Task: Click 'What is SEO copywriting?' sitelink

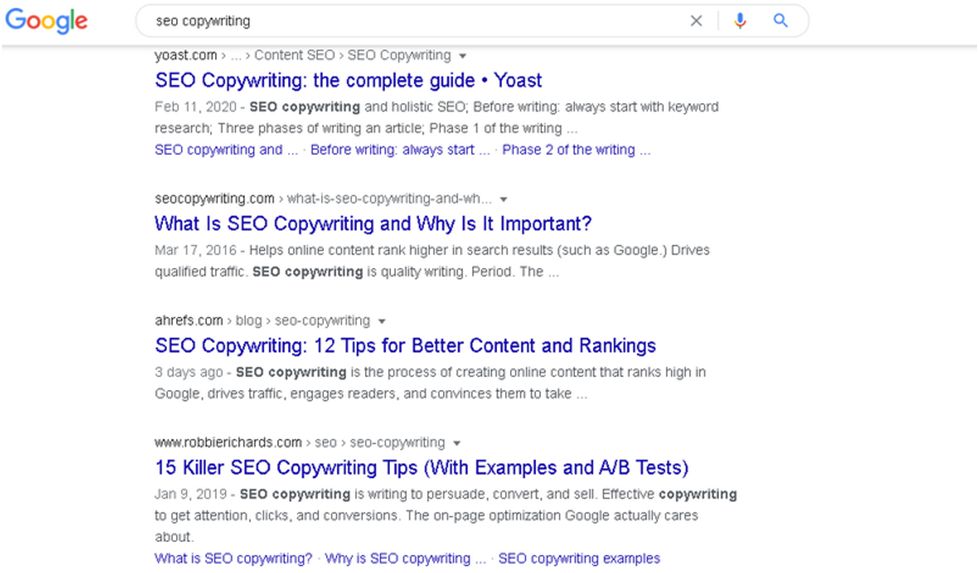Action: click(233, 558)
